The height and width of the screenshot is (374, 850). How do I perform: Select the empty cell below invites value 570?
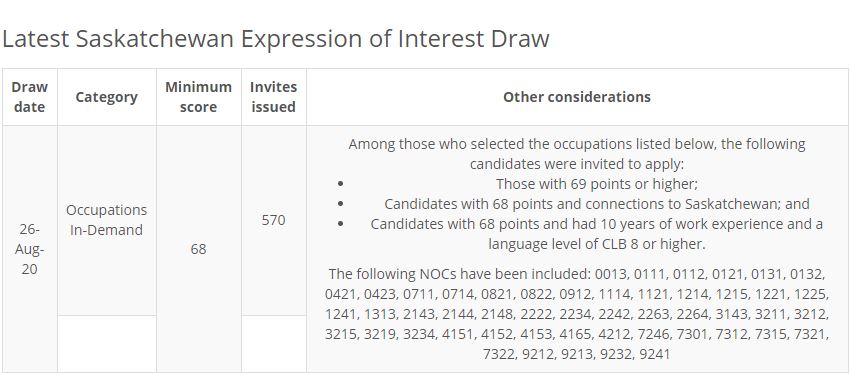pos(274,344)
